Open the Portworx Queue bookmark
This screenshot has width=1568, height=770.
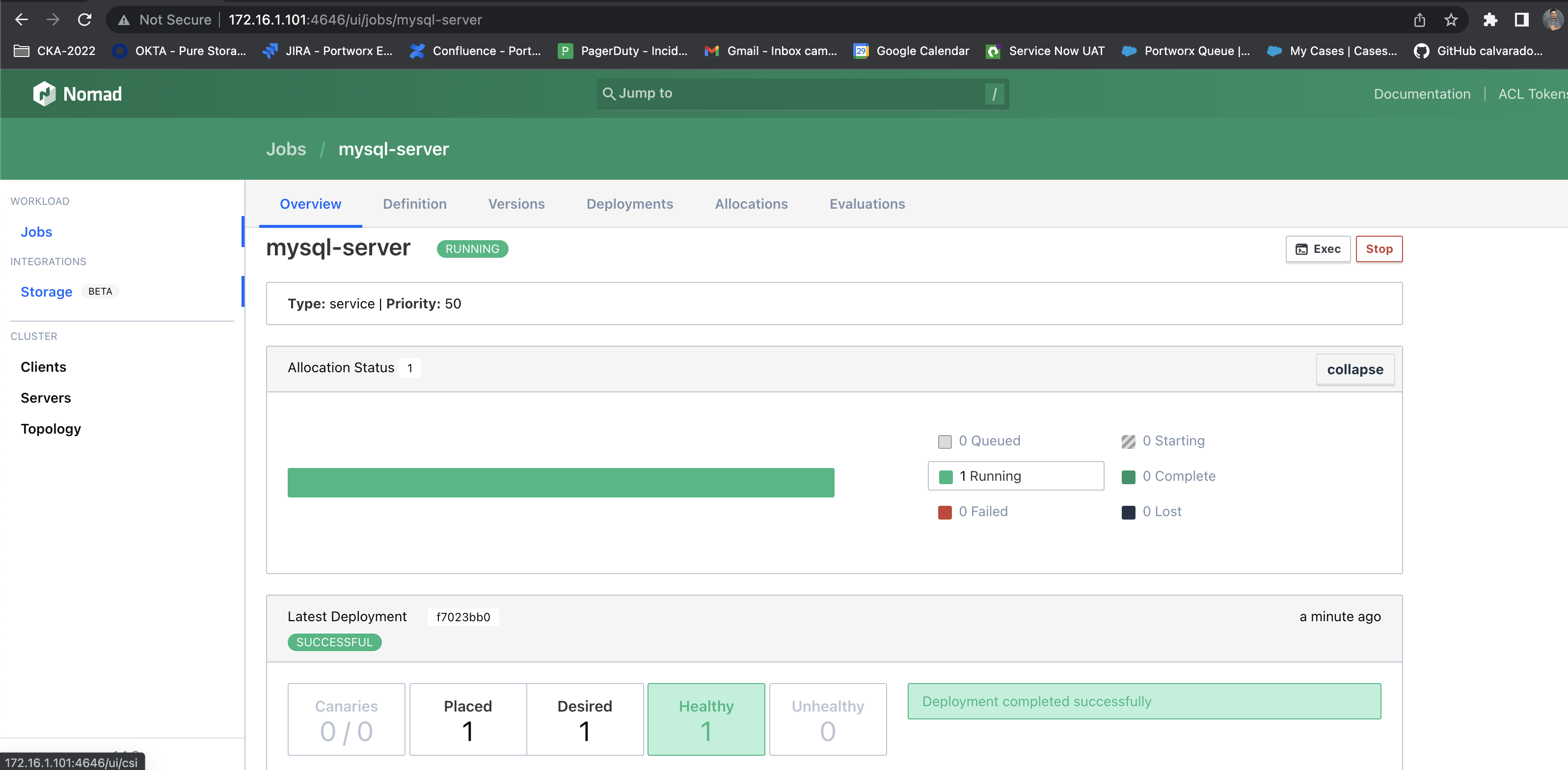1186,51
